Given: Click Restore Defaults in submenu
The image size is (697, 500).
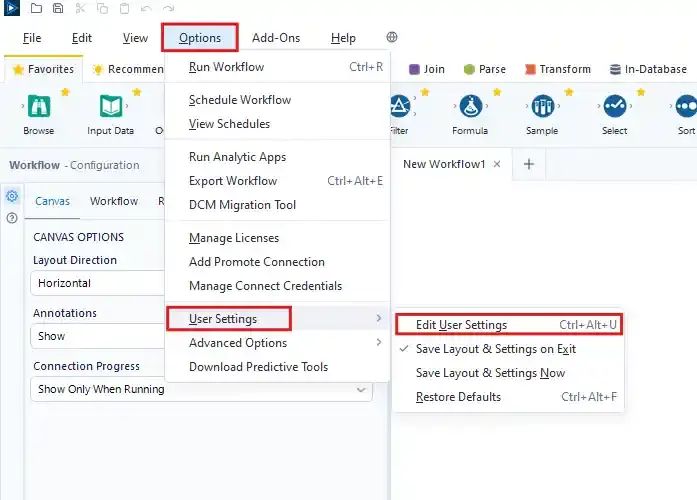Looking at the screenshot, I should pyautogui.click(x=458, y=397).
